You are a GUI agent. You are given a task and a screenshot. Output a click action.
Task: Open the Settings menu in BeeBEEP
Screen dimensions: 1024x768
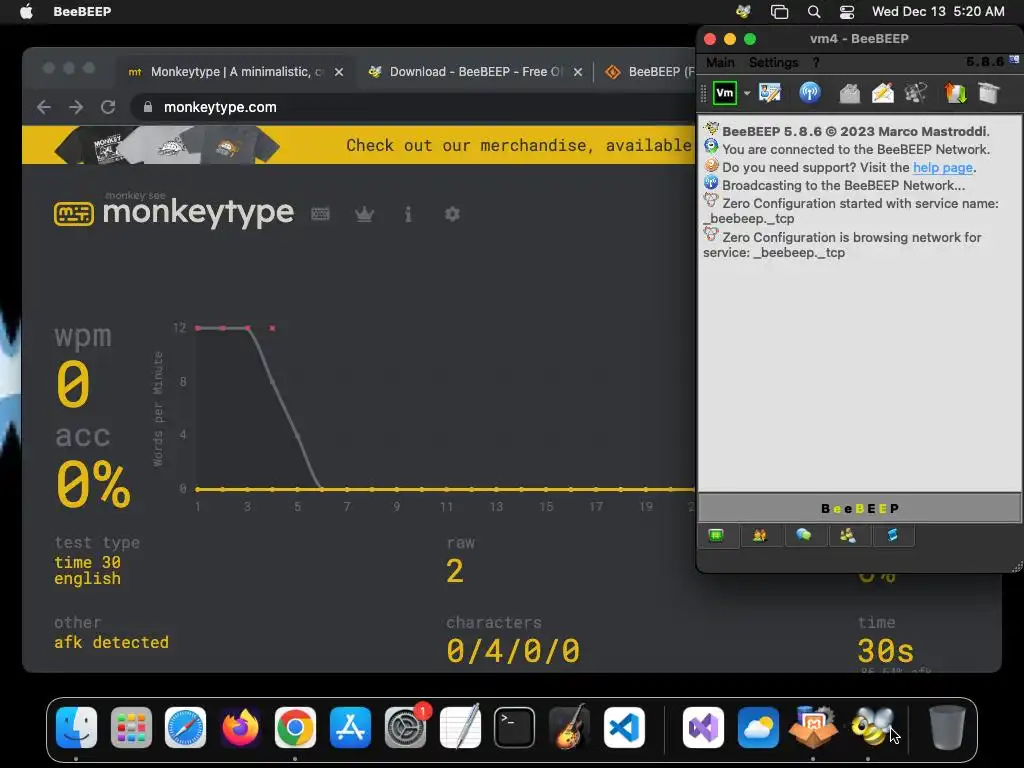click(773, 63)
